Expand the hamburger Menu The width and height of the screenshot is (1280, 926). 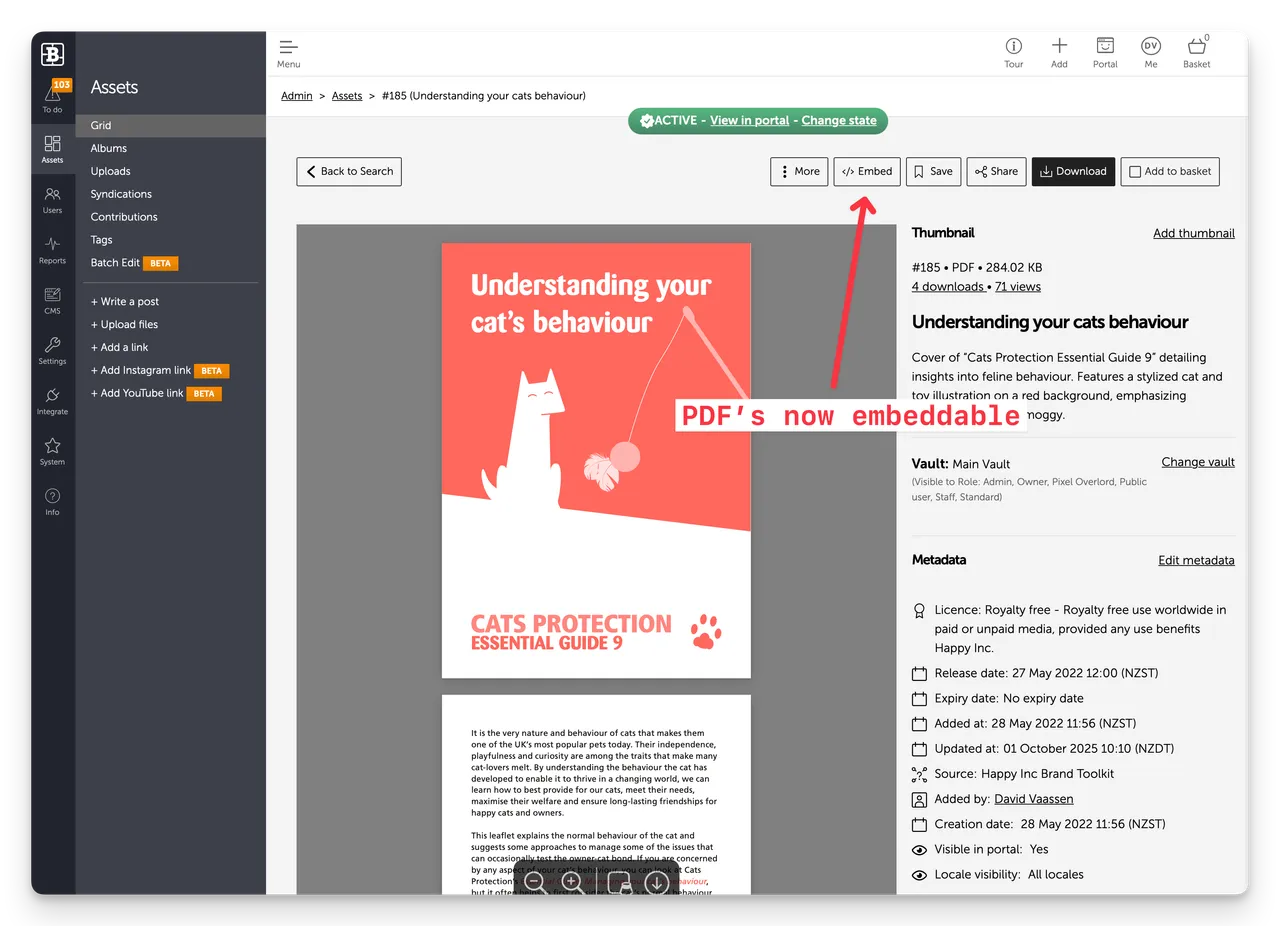click(x=289, y=52)
